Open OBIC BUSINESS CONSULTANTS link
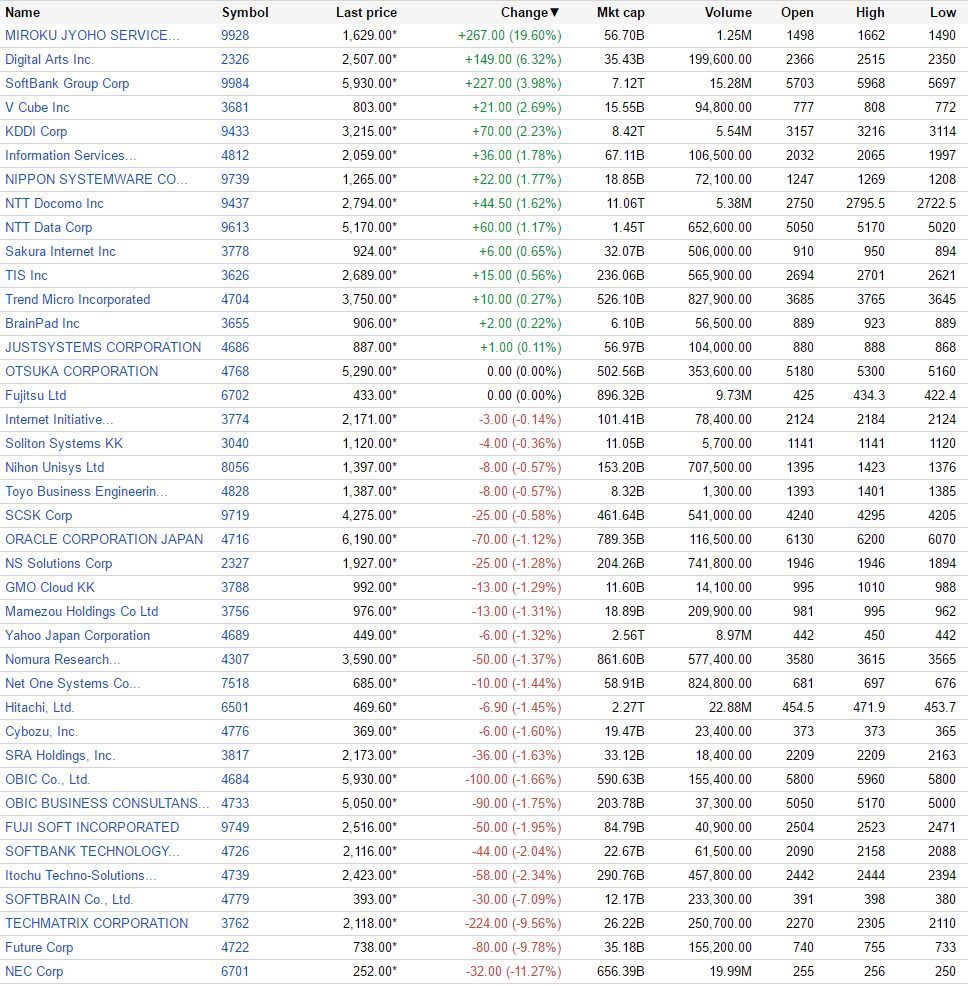The height and width of the screenshot is (986, 968). 107,803
